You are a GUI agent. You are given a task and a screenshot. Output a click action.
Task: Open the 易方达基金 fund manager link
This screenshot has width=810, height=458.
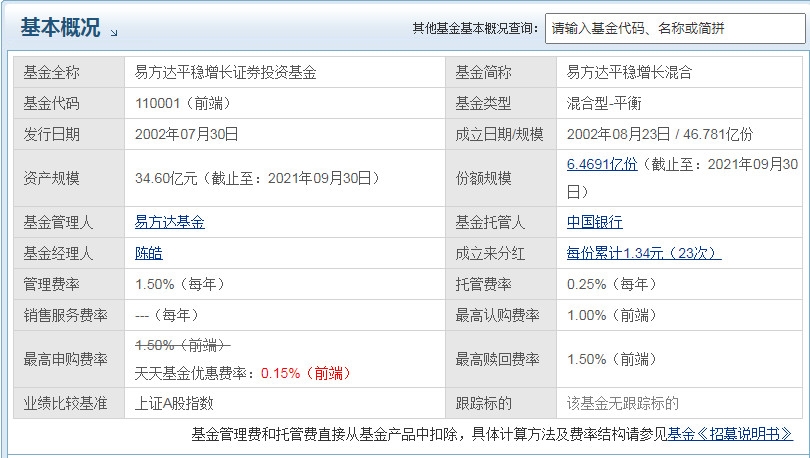(x=169, y=222)
